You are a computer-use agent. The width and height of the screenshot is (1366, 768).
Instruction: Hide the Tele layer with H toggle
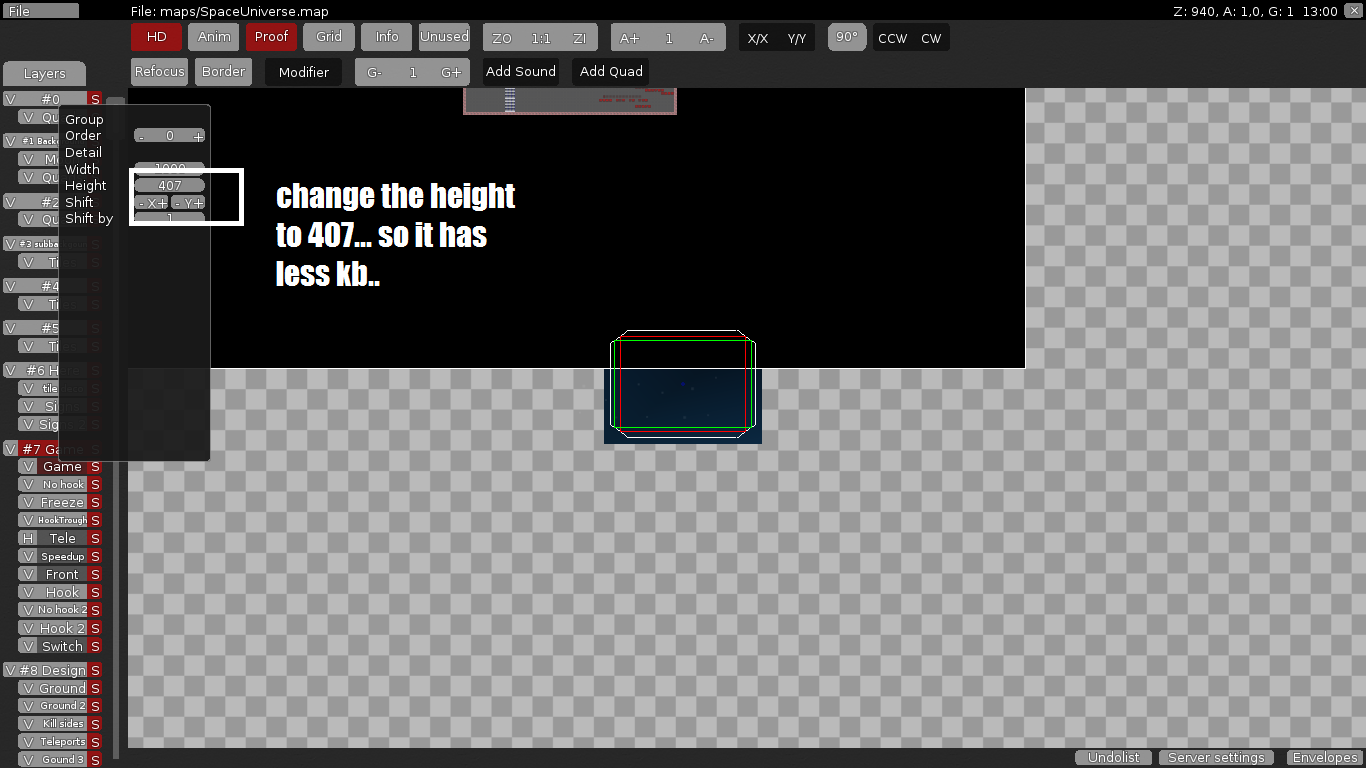point(28,538)
